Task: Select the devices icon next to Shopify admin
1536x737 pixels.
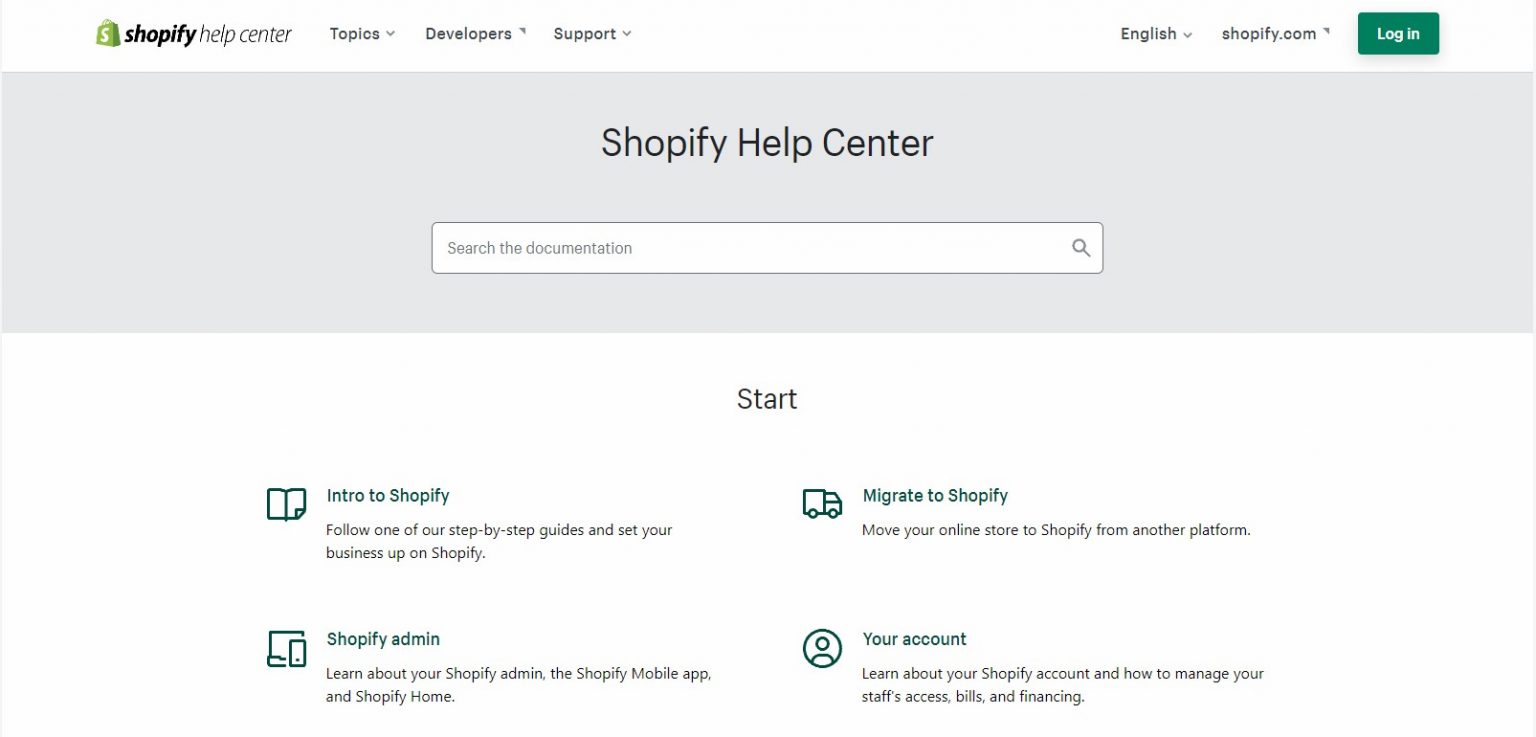Action: click(285, 649)
